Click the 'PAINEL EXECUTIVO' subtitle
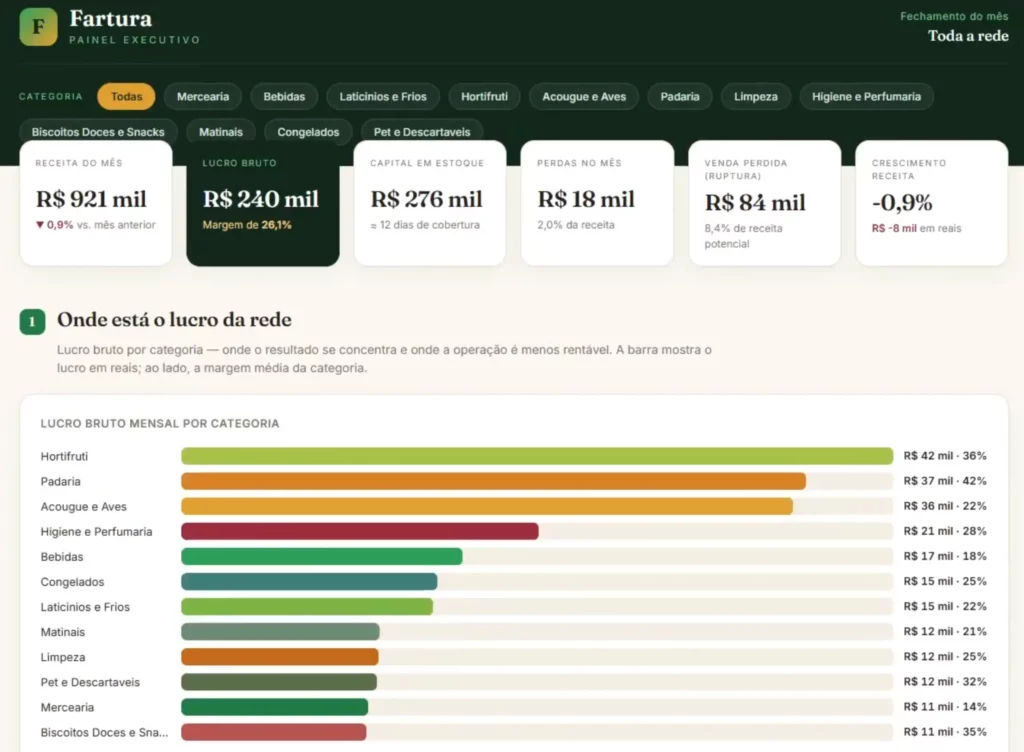 (135, 40)
